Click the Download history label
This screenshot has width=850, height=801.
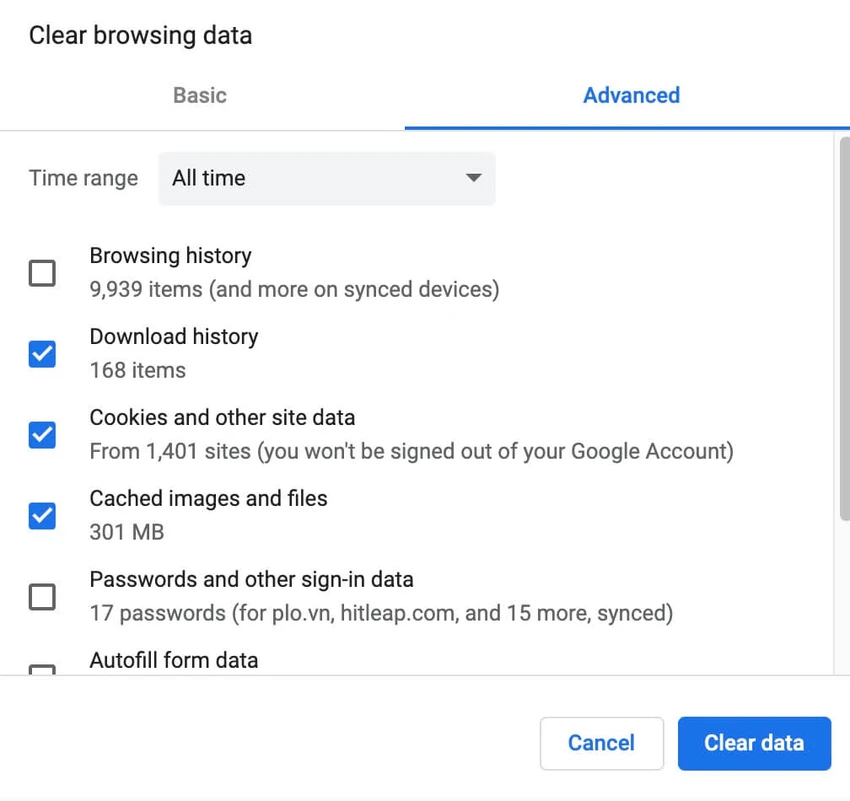click(x=174, y=337)
